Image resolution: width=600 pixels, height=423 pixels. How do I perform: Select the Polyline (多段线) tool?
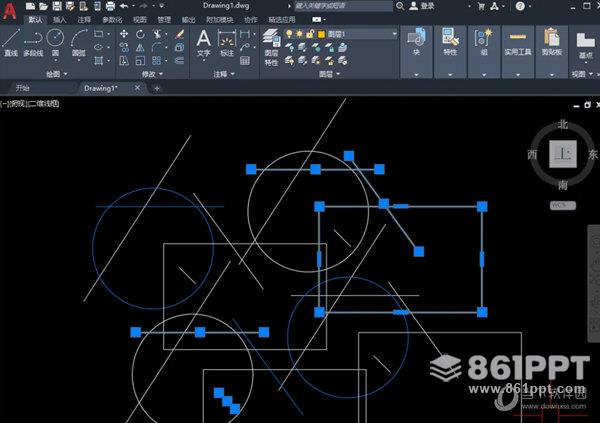tap(33, 42)
